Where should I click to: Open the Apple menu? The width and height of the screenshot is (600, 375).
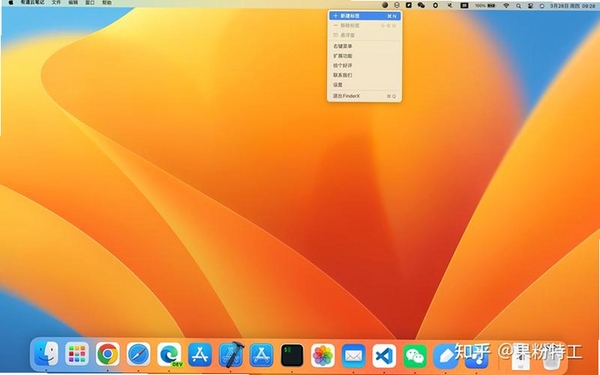[11, 3]
